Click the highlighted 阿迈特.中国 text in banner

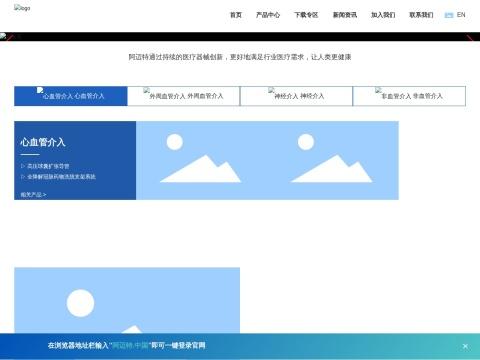(130, 345)
